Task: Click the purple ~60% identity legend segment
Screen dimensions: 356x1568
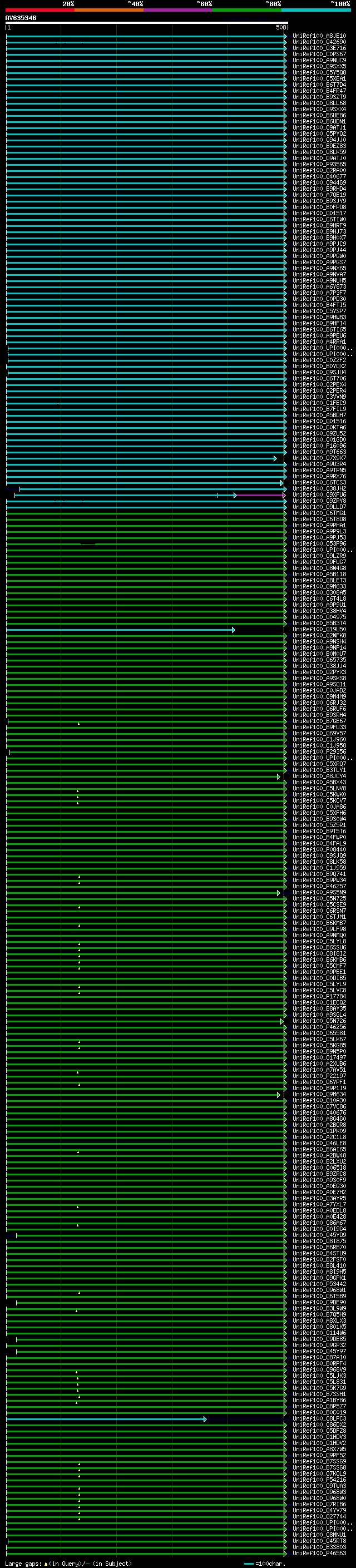Action: click(x=179, y=10)
